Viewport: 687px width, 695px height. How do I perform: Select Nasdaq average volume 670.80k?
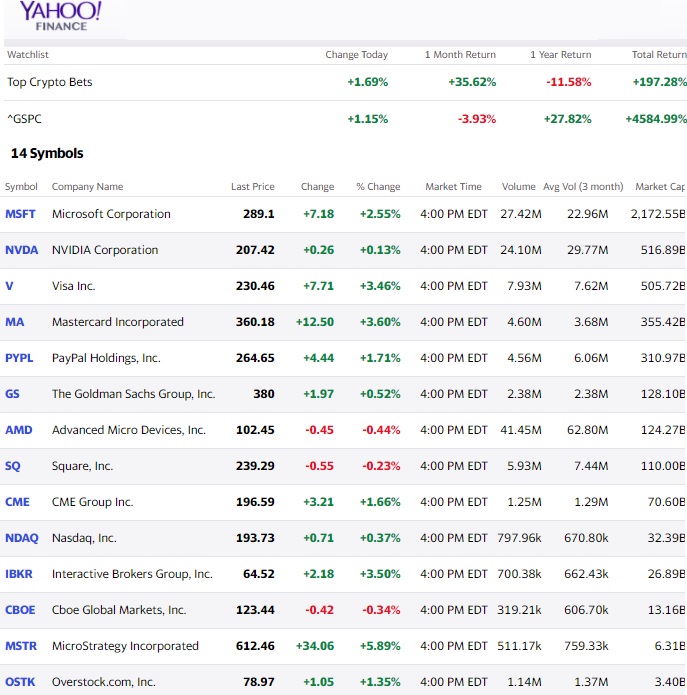586,538
